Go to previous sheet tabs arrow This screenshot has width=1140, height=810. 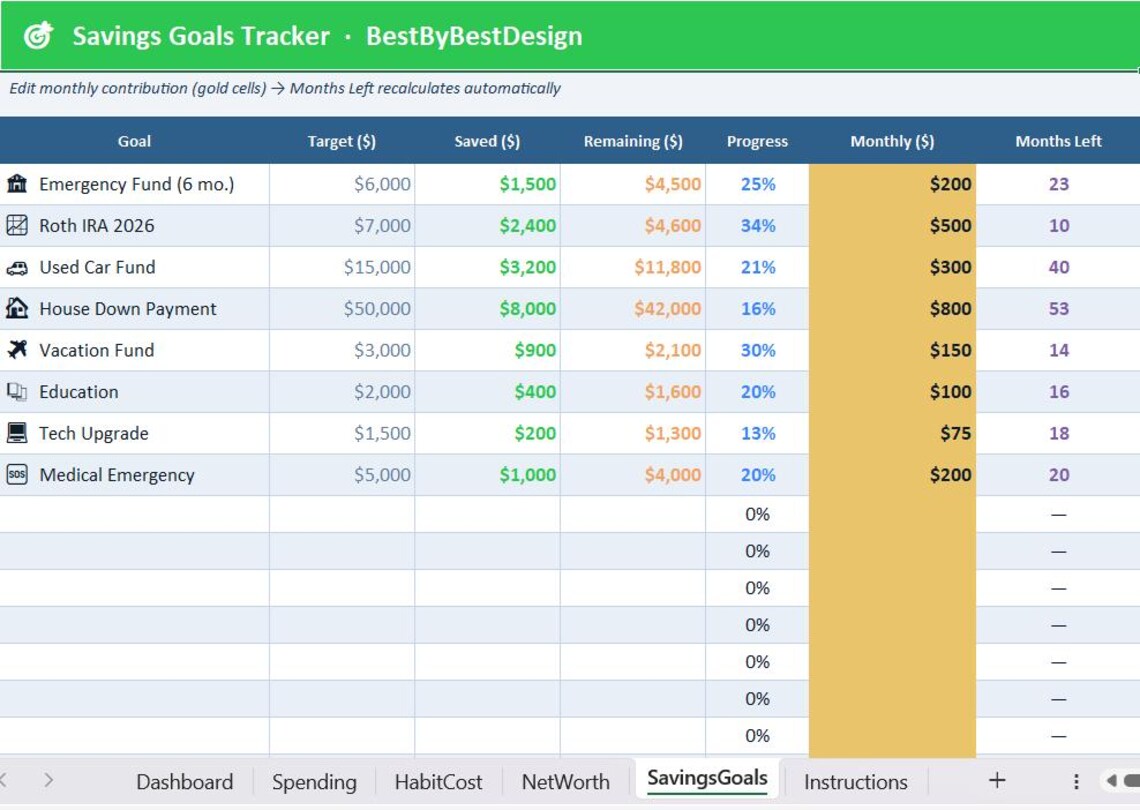coord(4,780)
